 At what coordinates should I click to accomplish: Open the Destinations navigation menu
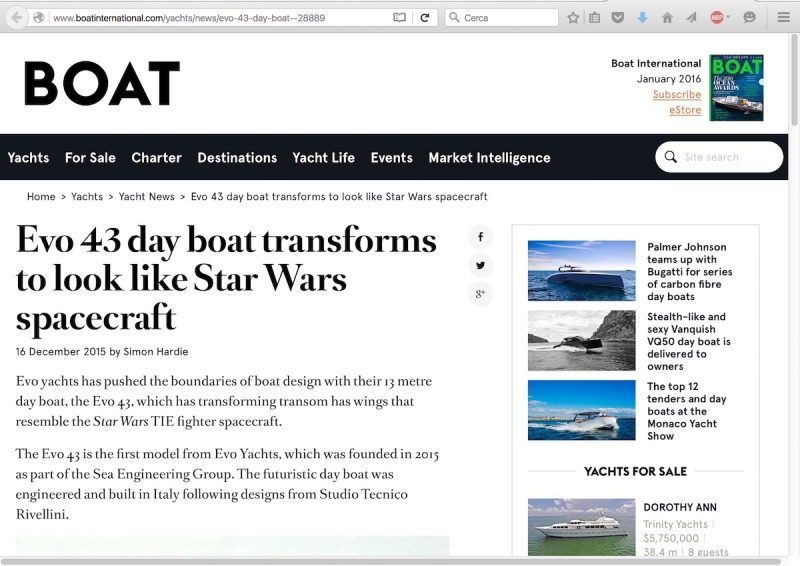tap(237, 158)
